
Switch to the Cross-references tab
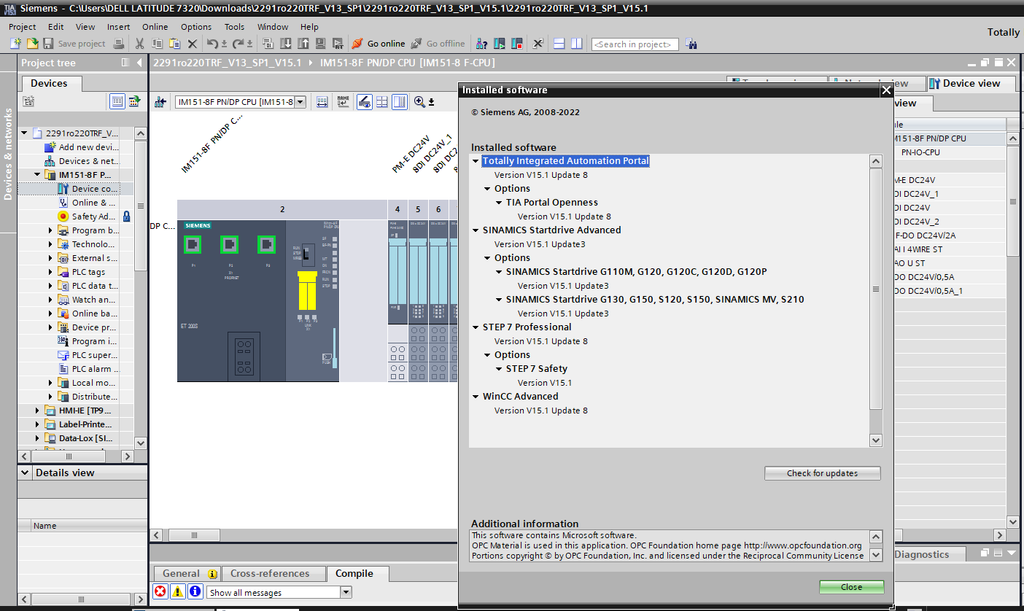click(x=270, y=573)
